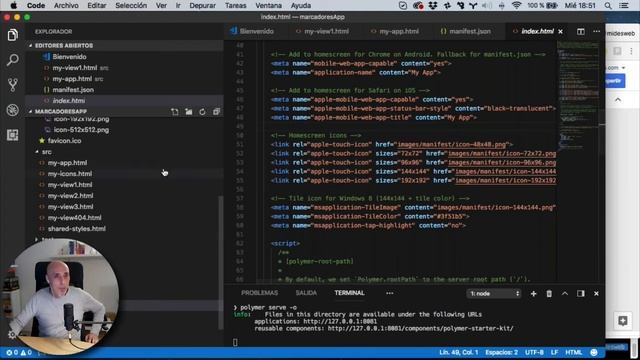
Task: Open the Explorer view in activity bar
Action: [13, 35]
